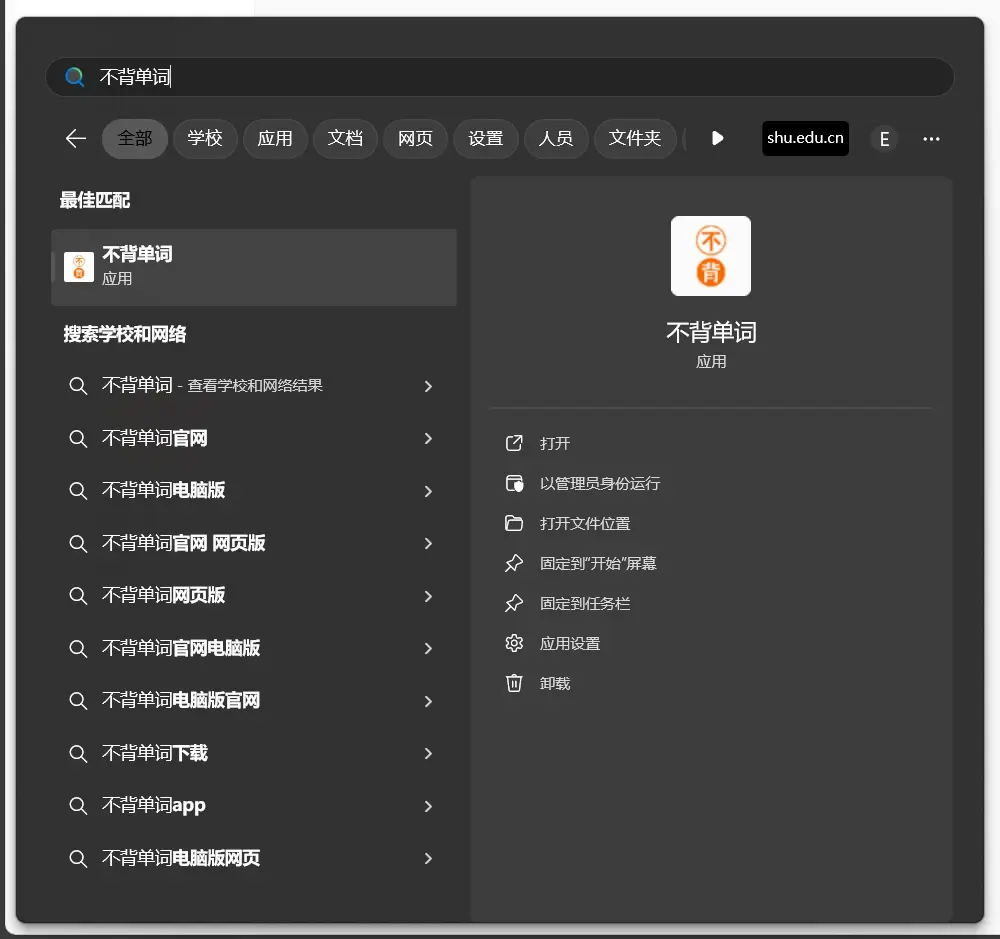Viewport: 1000px width, 939px height.
Task: Click the open-external icon beside 打开
Action: tap(514, 443)
